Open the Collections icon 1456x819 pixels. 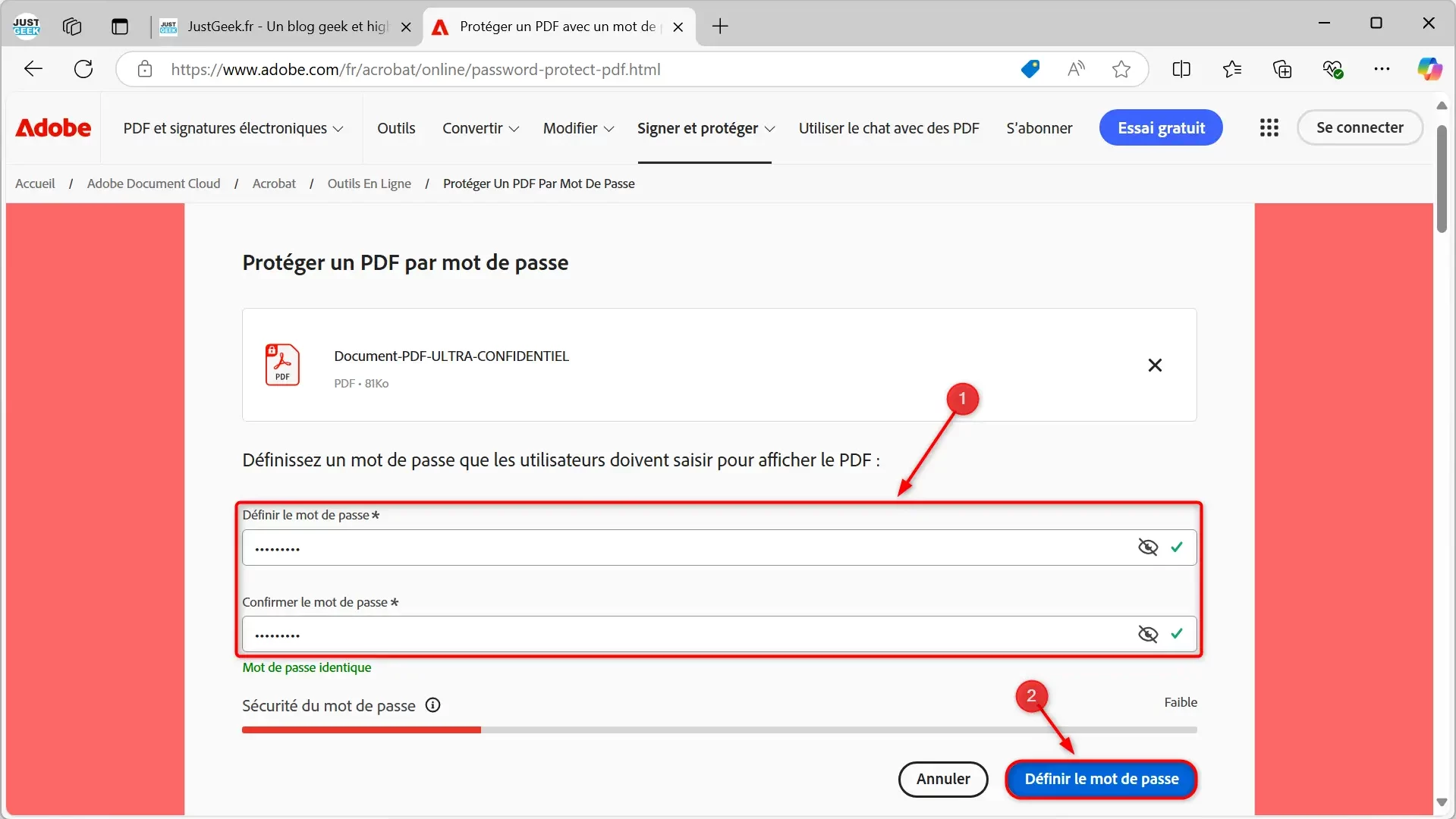[x=1282, y=69]
